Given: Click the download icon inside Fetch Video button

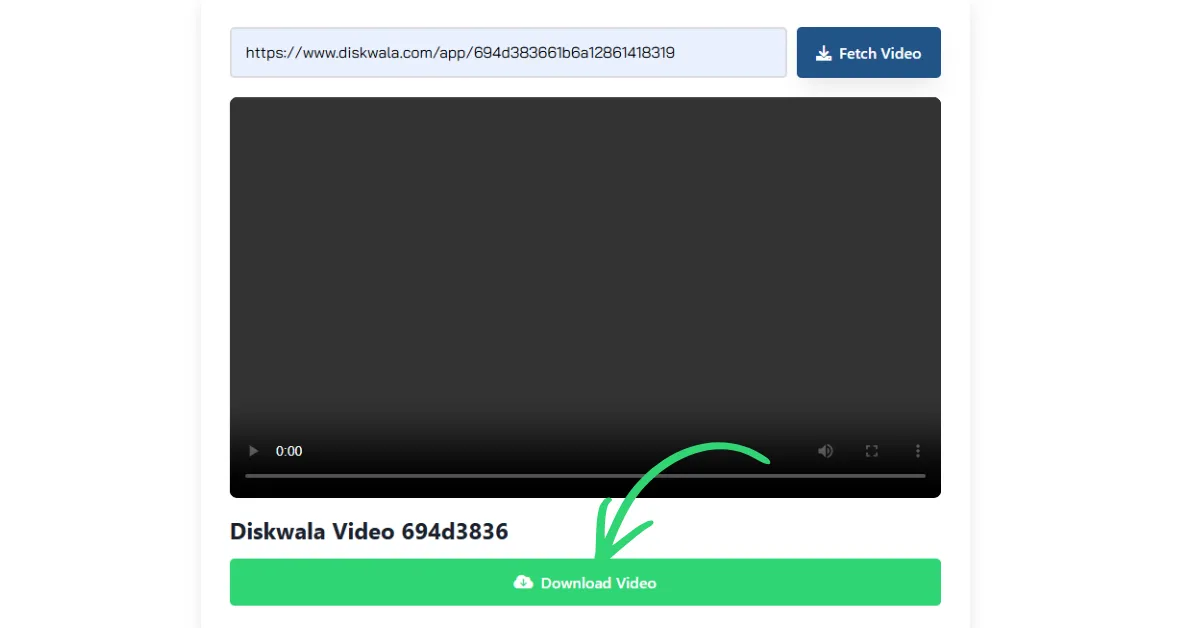Looking at the screenshot, I should [x=823, y=52].
